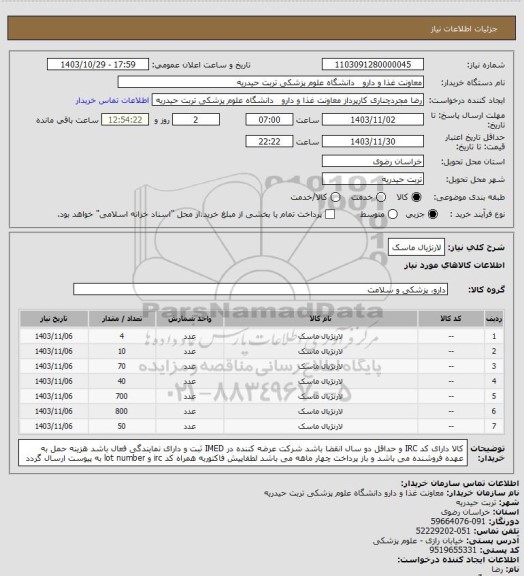Click quantity 50 in row 7
524x576 pixels.
122,426
